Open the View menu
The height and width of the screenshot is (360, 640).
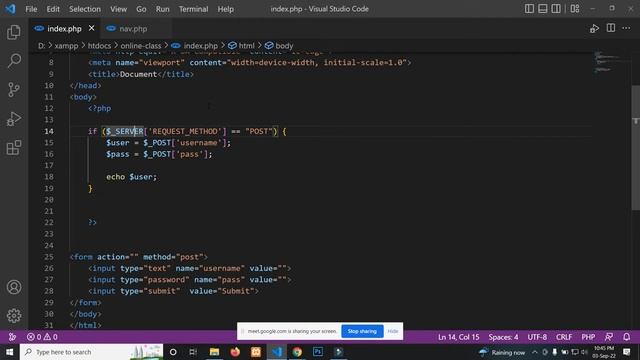[x=118, y=9]
